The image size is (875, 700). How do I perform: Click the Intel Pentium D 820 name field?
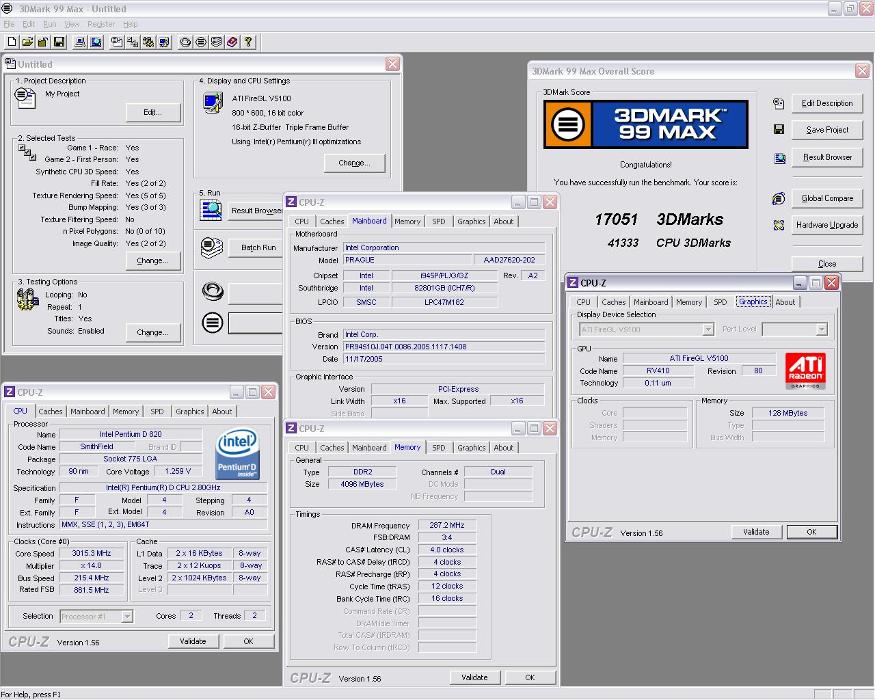[x=131, y=434]
